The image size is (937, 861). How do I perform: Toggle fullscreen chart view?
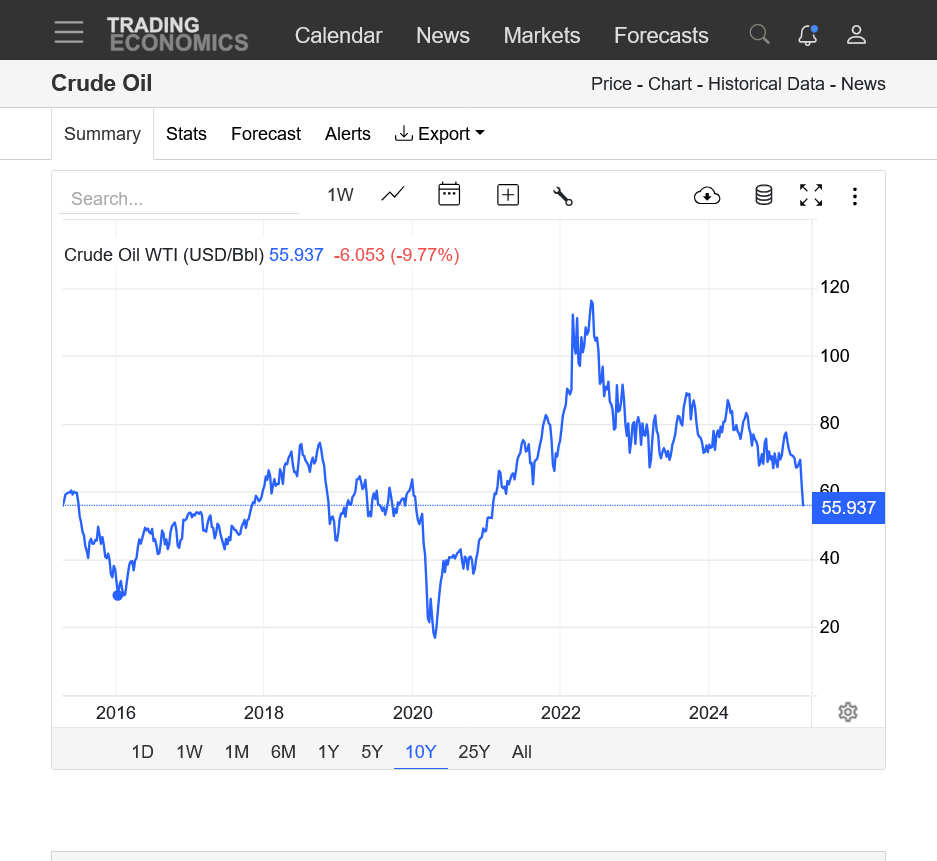811,195
